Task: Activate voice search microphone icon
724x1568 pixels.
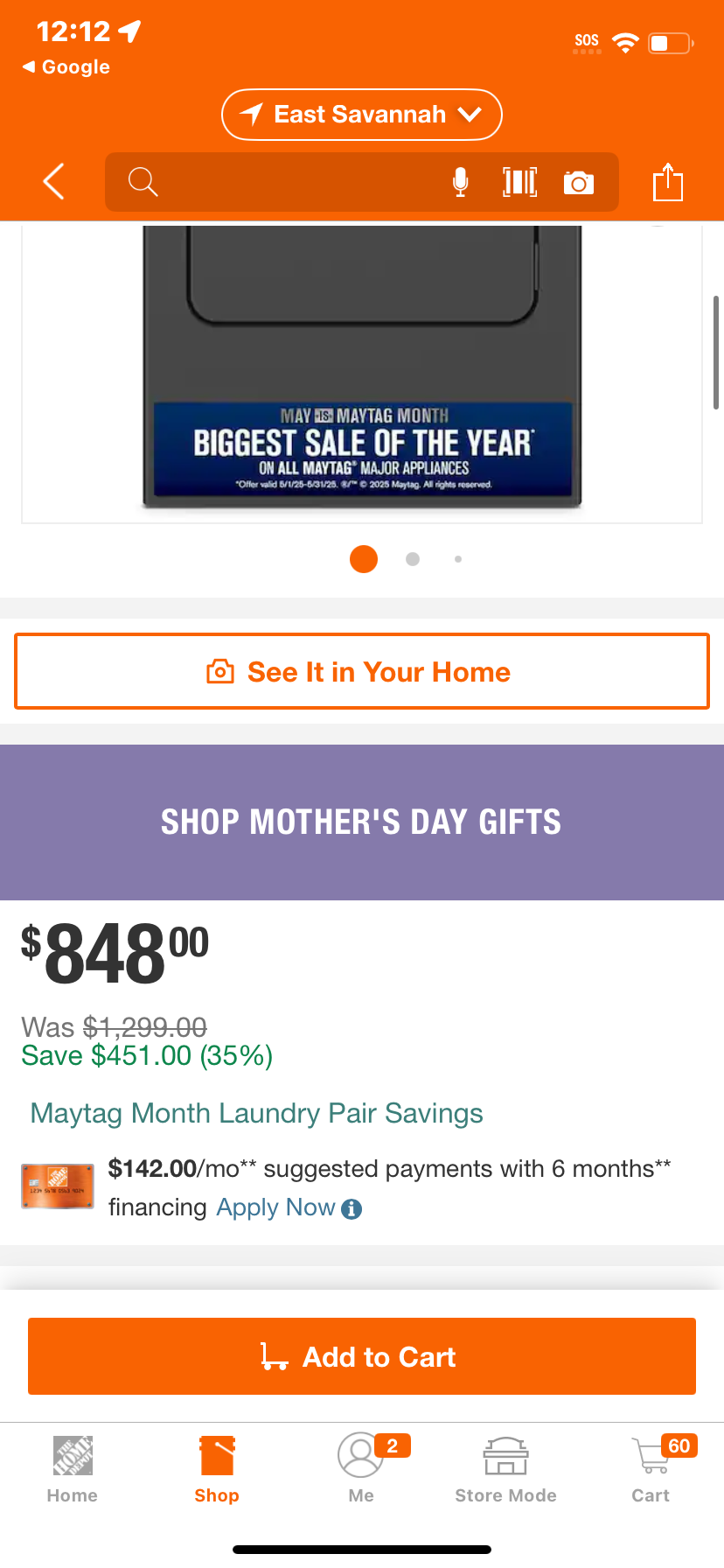Action: [x=460, y=182]
